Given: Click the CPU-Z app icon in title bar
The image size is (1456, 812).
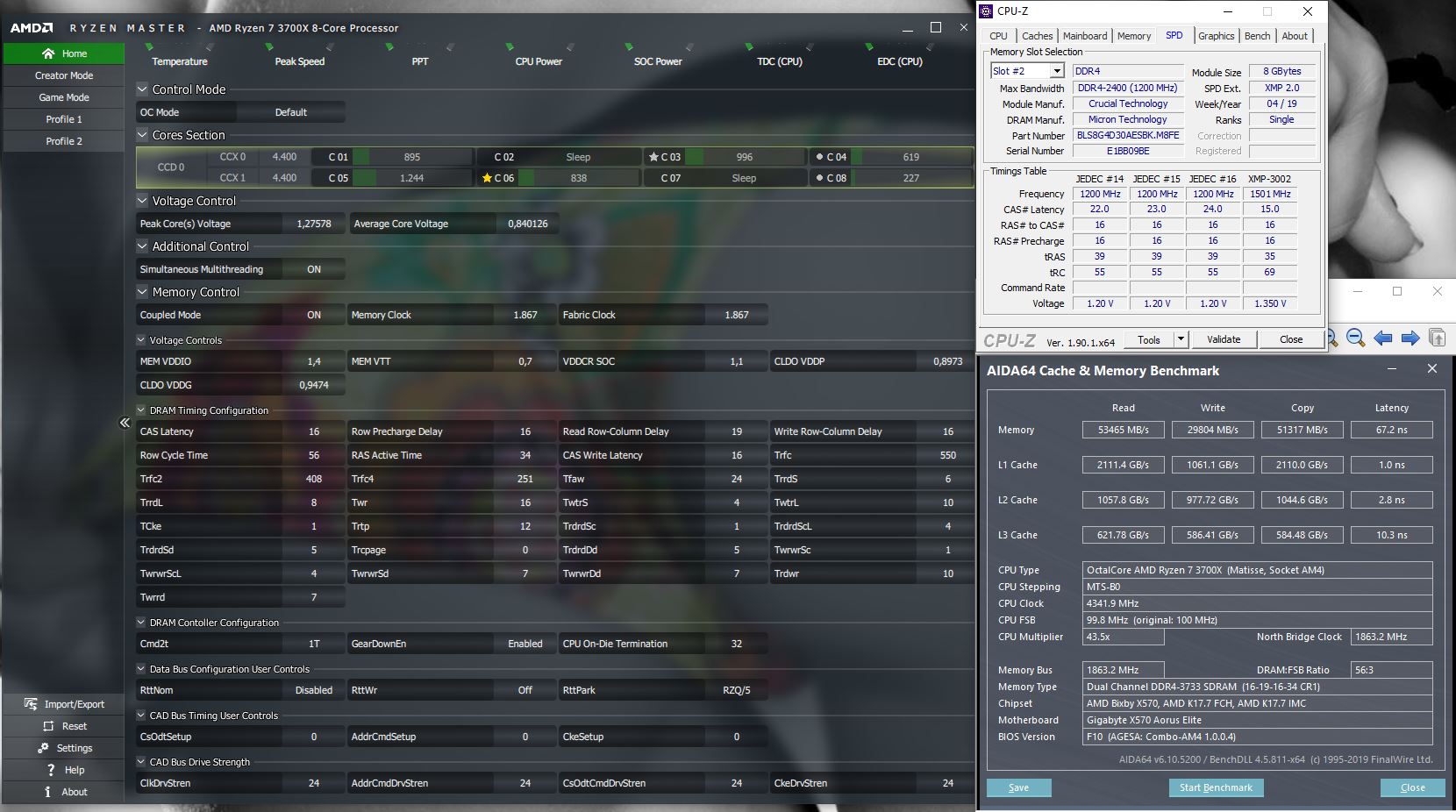Looking at the screenshot, I should [x=987, y=11].
